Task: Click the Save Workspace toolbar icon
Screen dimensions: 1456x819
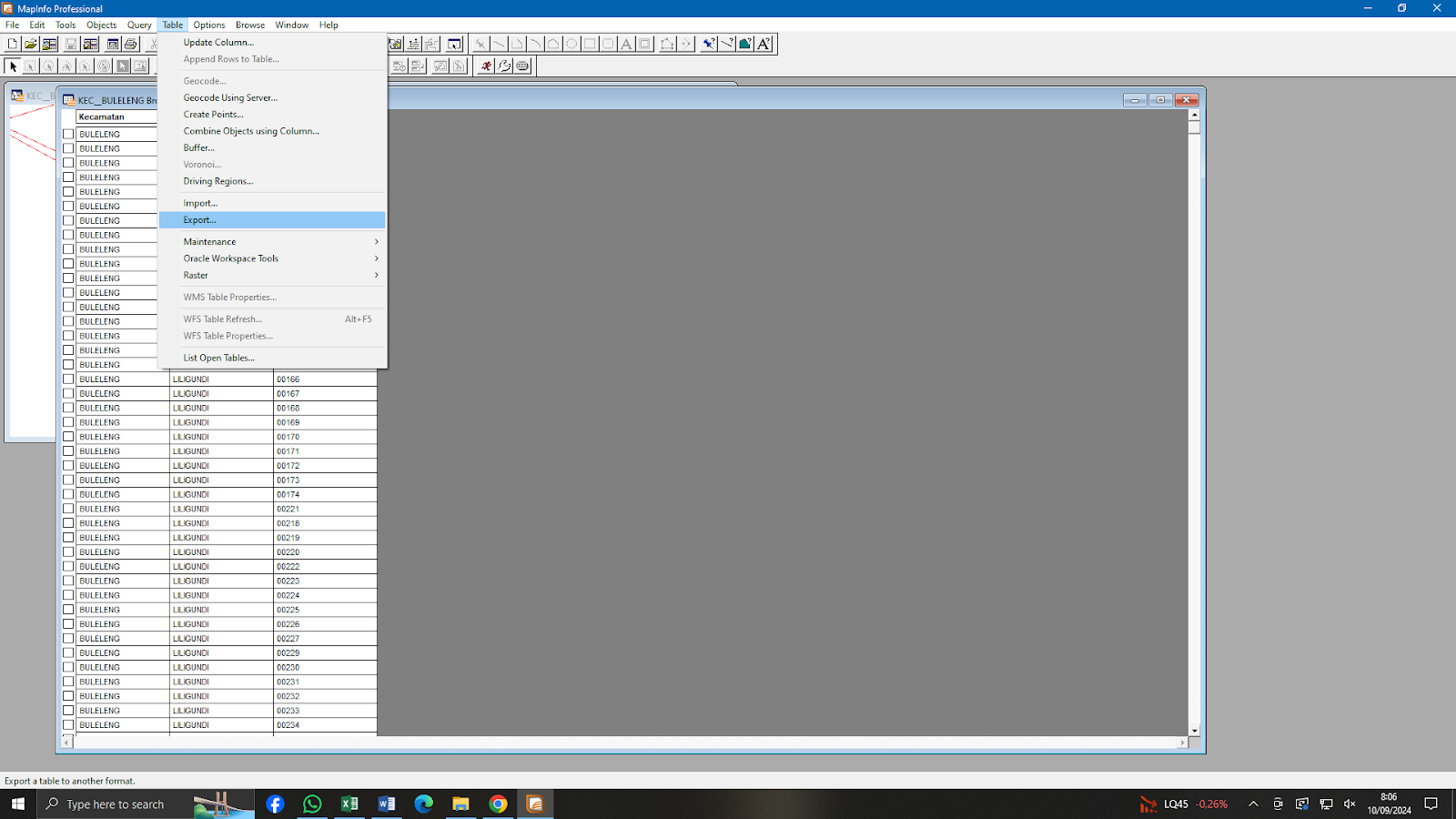Action: point(91,44)
